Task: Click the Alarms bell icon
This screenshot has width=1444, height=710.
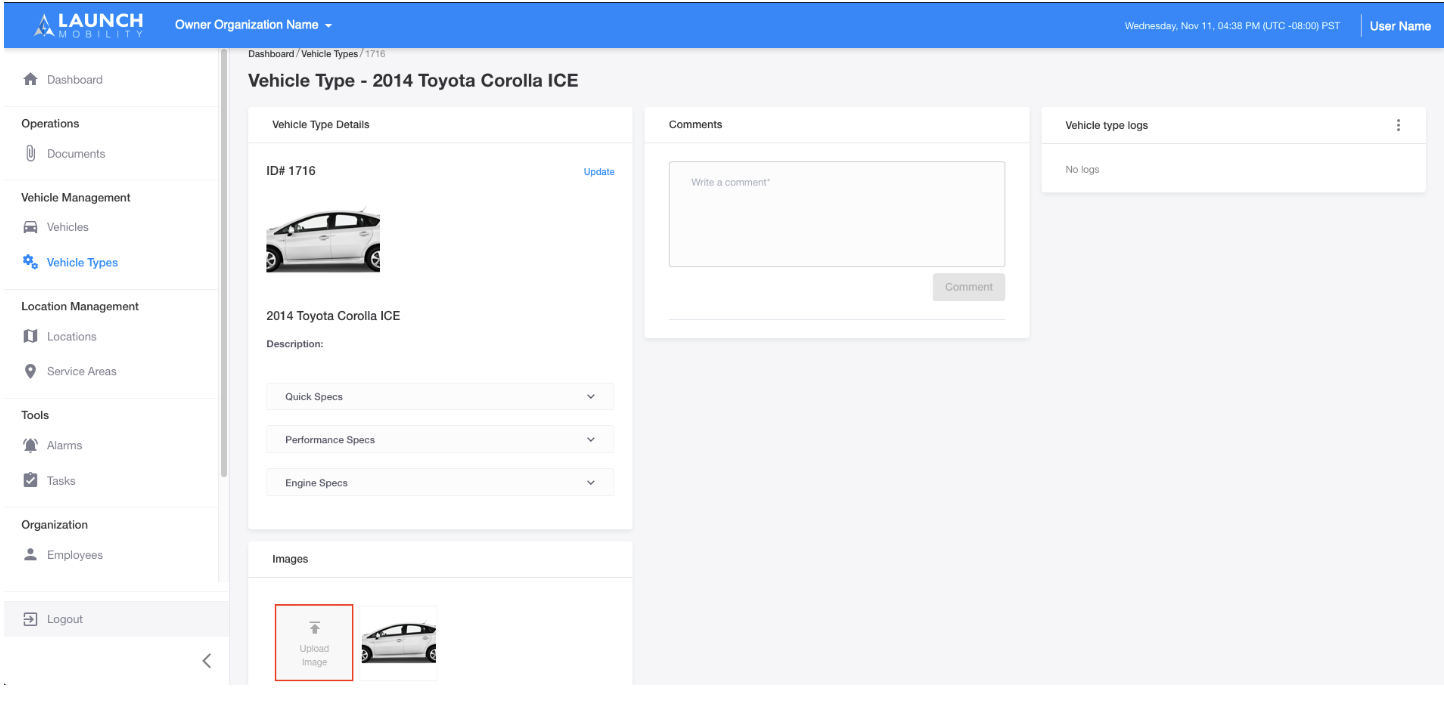Action: tap(30, 445)
